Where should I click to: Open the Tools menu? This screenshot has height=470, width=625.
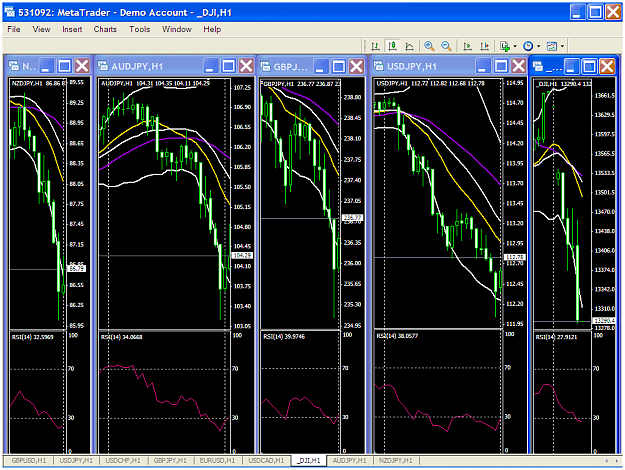click(140, 29)
